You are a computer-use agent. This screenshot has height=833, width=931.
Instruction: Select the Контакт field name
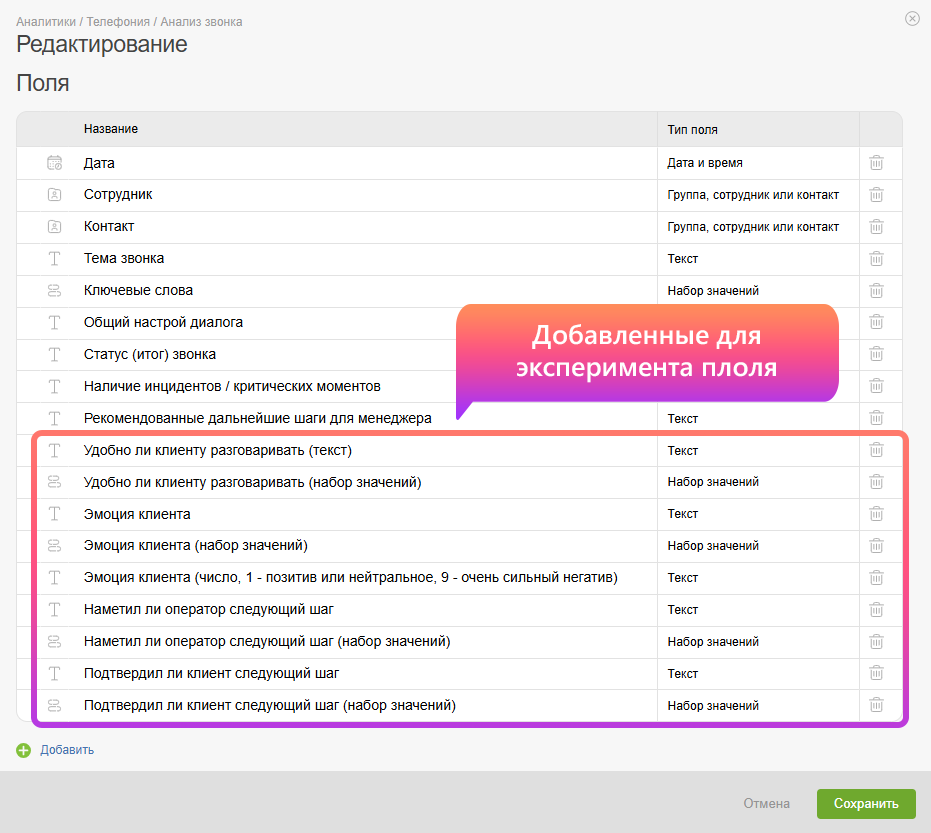coord(109,227)
